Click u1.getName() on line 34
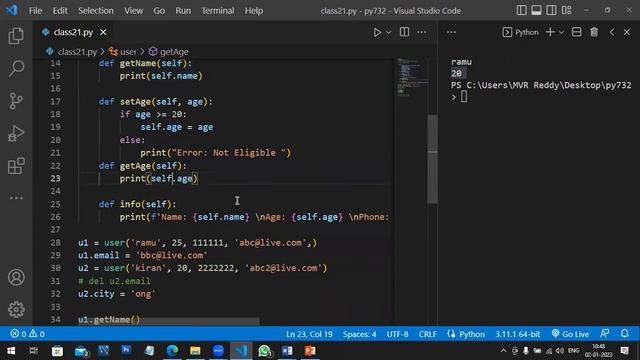640x360 pixels. coord(109,319)
